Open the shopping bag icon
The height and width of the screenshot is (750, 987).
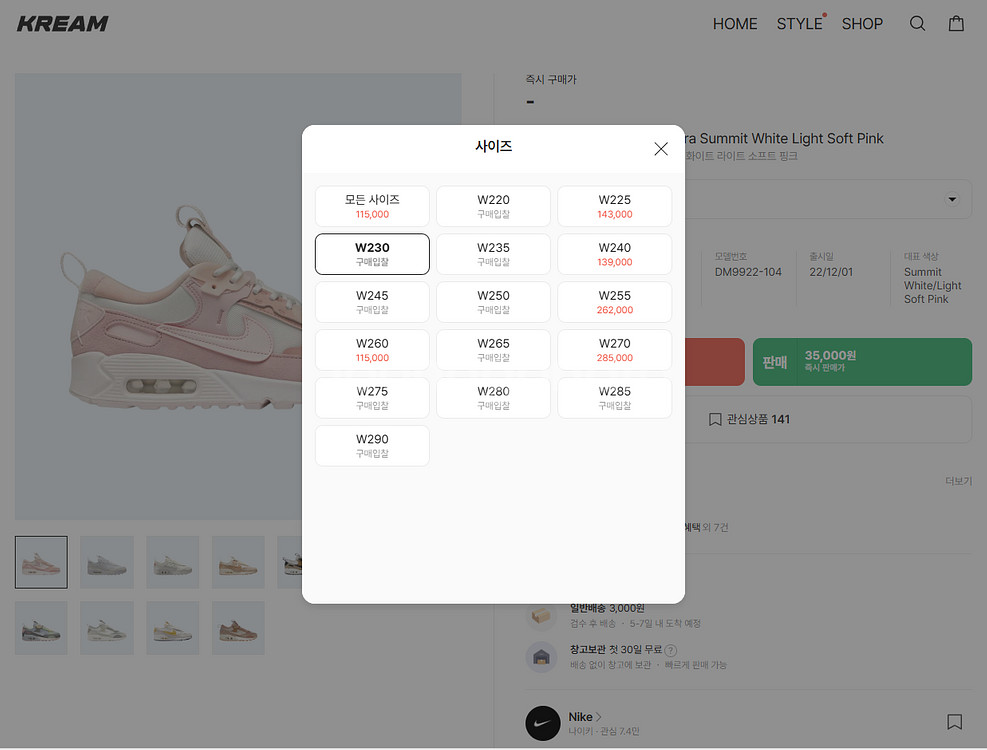click(x=956, y=24)
